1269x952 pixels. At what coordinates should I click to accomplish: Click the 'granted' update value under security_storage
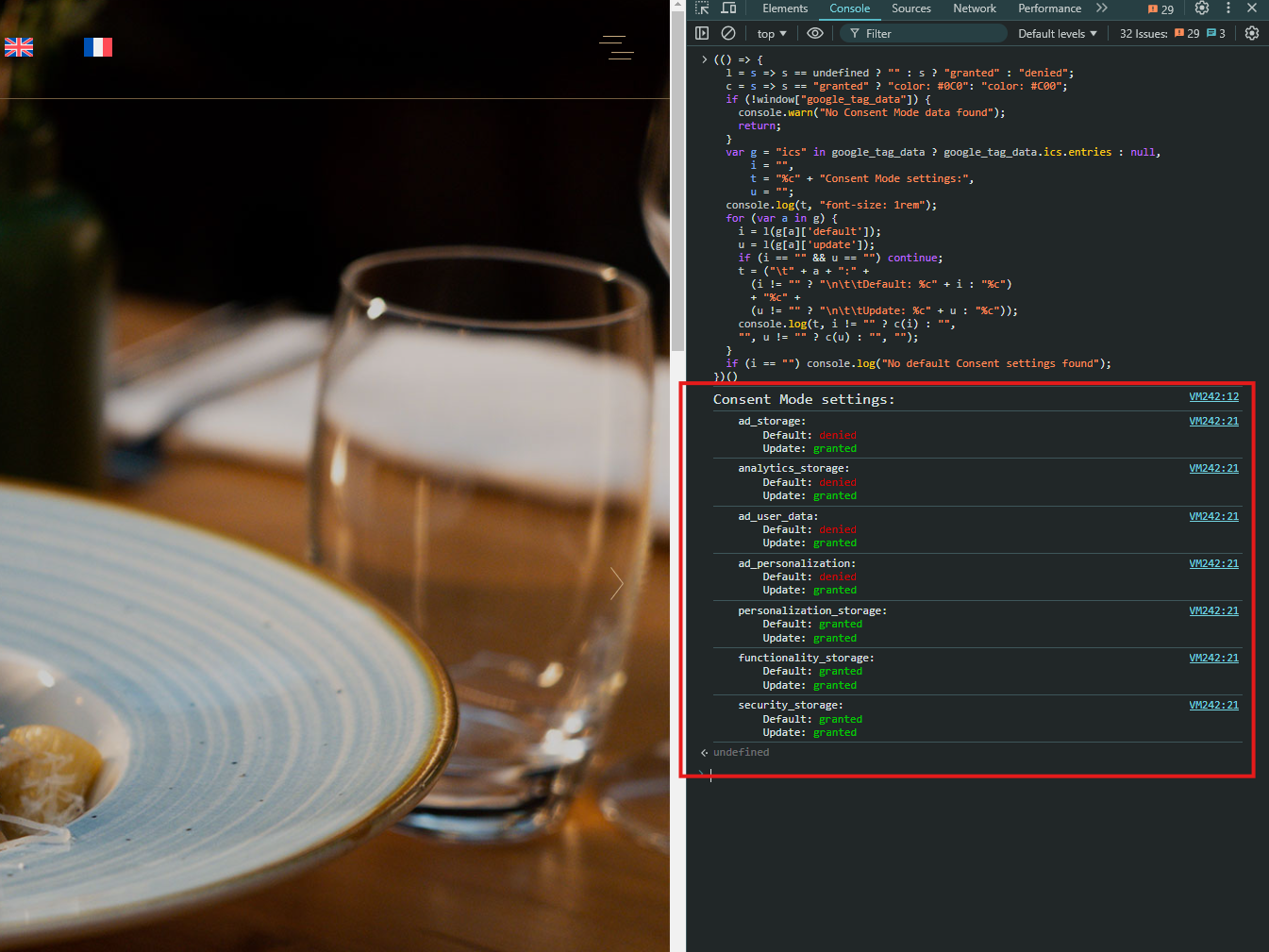(x=835, y=733)
